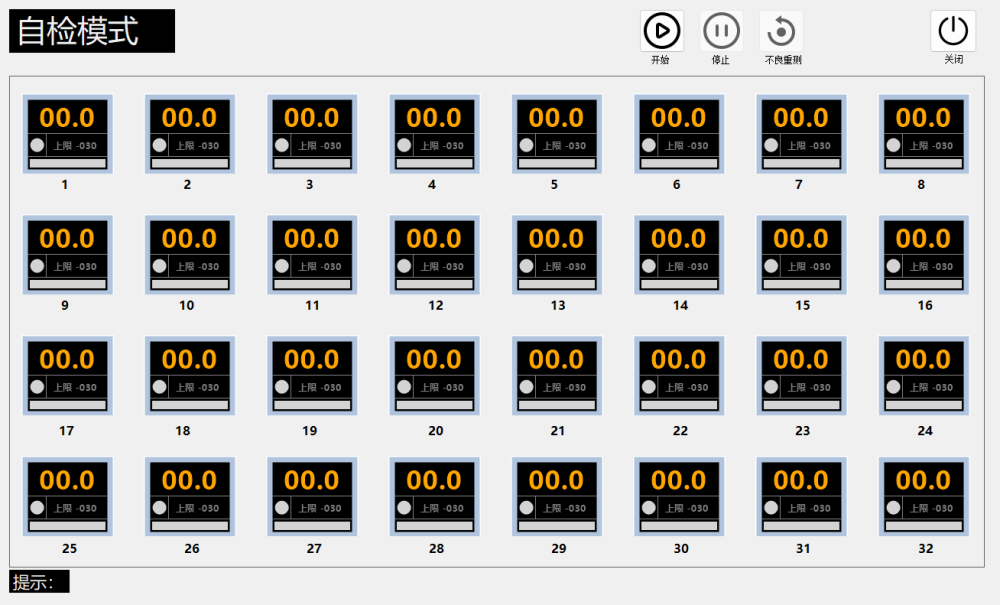The image size is (1000, 605).
Task: Click the 不良重测 retest icon
Action: [781, 32]
